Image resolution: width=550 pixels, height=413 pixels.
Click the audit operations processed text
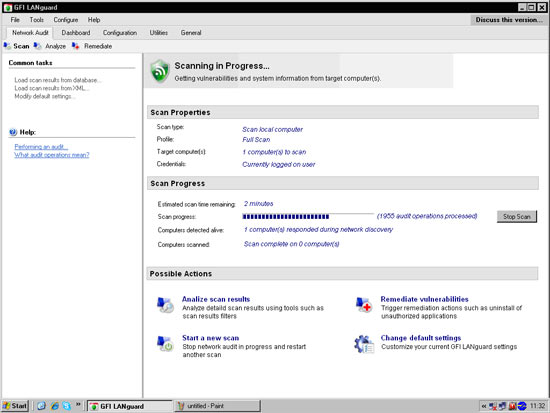tap(427, 216)
